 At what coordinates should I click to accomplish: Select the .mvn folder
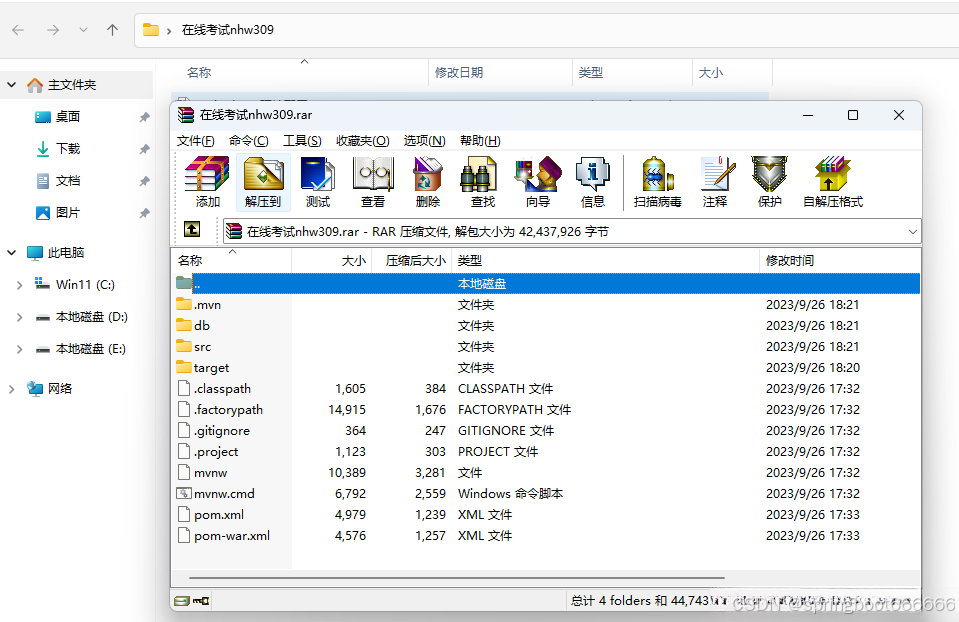(207, 305)
